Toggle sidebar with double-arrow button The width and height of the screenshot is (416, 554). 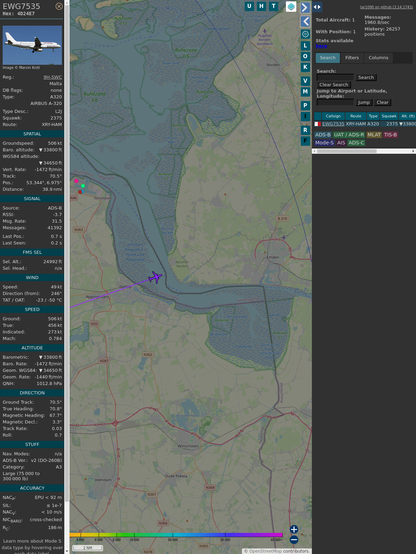click(317, 7)
